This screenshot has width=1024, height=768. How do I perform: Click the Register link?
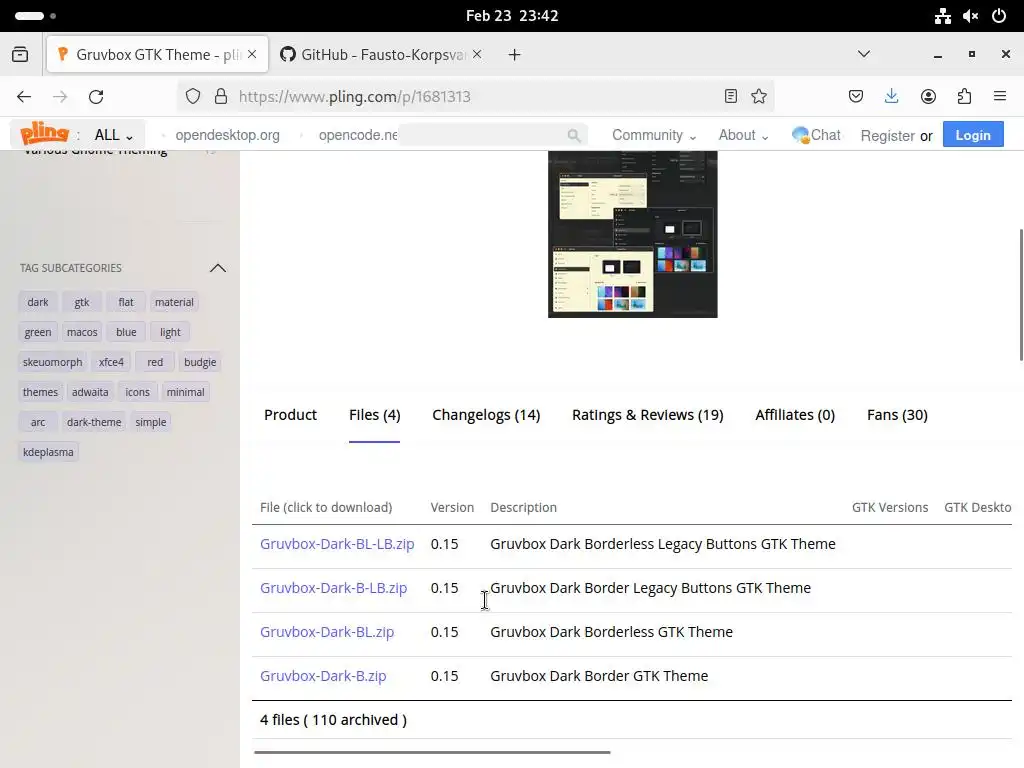click(x=887, y=135)
